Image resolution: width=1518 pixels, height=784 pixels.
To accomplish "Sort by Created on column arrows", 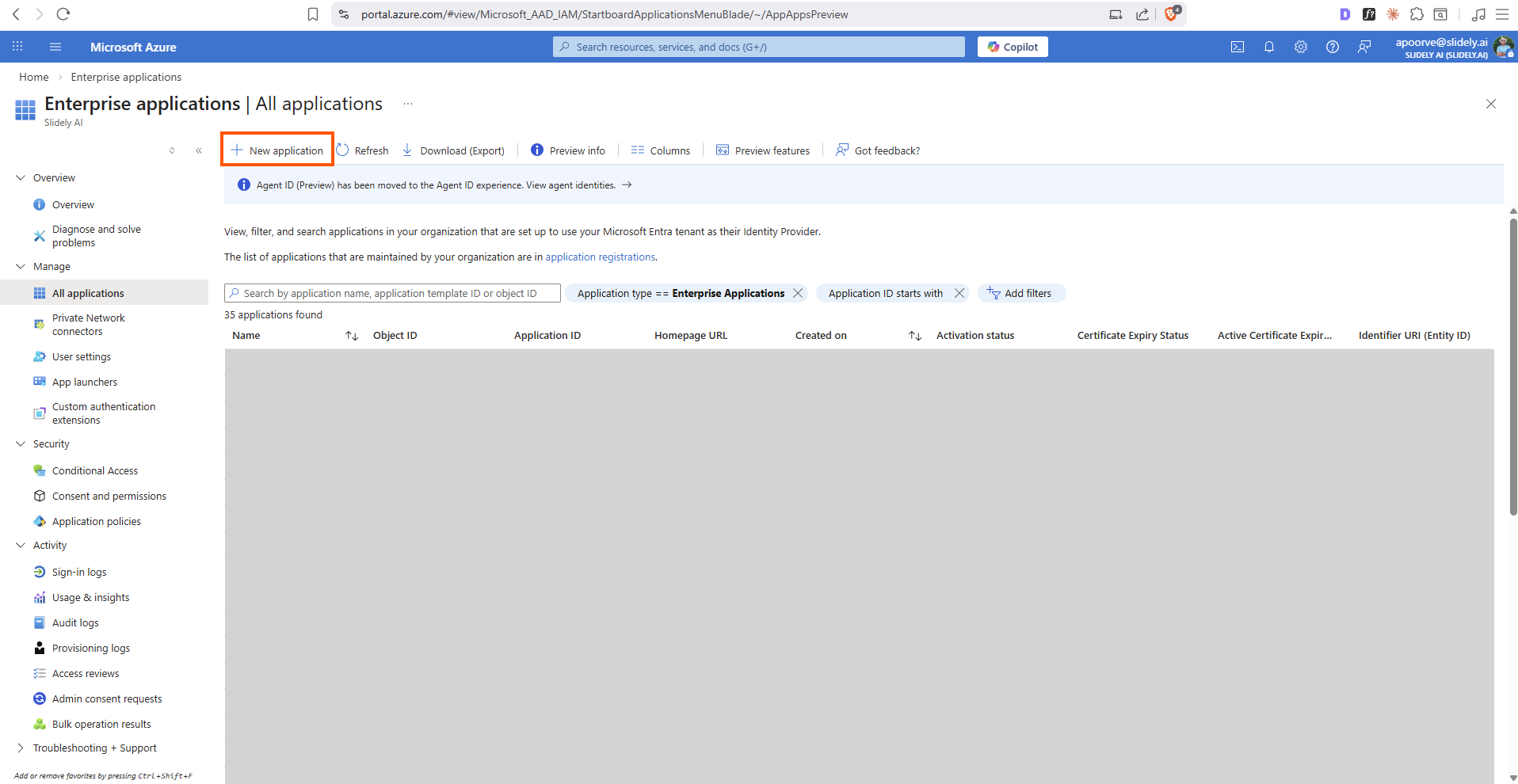I will tap(915, 336).
